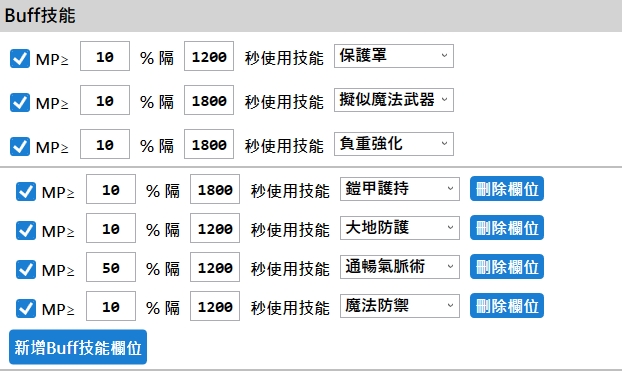Uncheck the 保護罩 skill row checkbox
622x371 pixels.
[x=20, y=59]
